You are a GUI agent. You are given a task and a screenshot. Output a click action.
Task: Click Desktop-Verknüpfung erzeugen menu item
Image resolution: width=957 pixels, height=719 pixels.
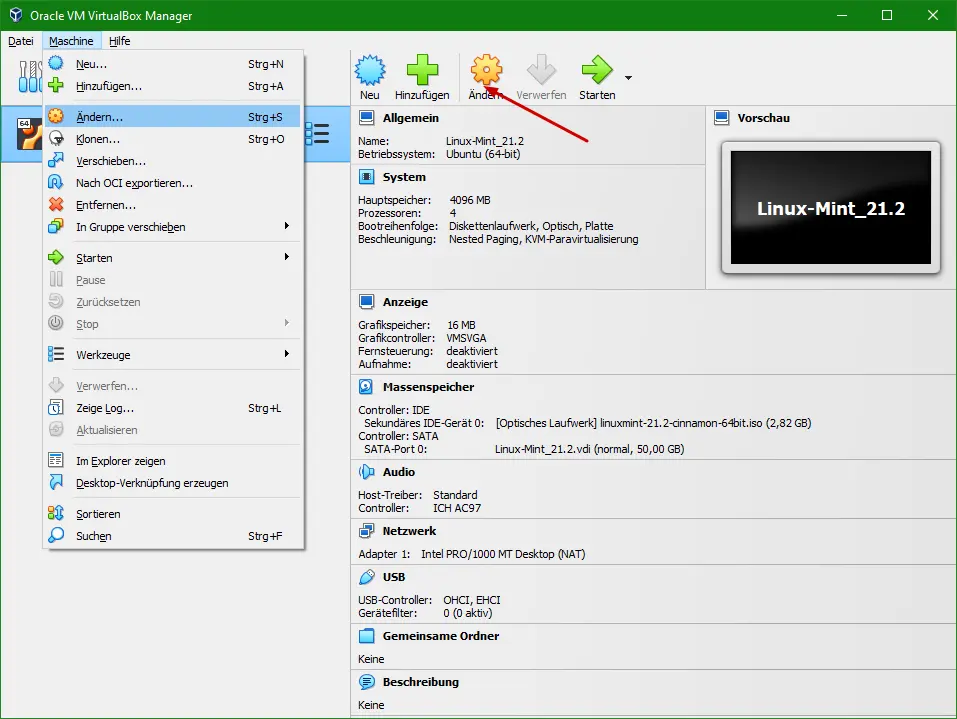152,483
